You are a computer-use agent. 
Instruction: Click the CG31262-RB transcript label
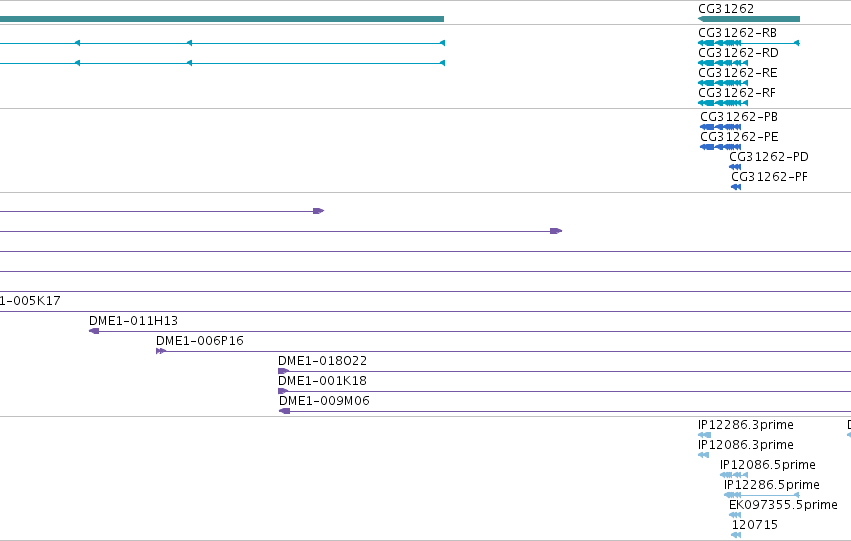(x=738, y=33)
